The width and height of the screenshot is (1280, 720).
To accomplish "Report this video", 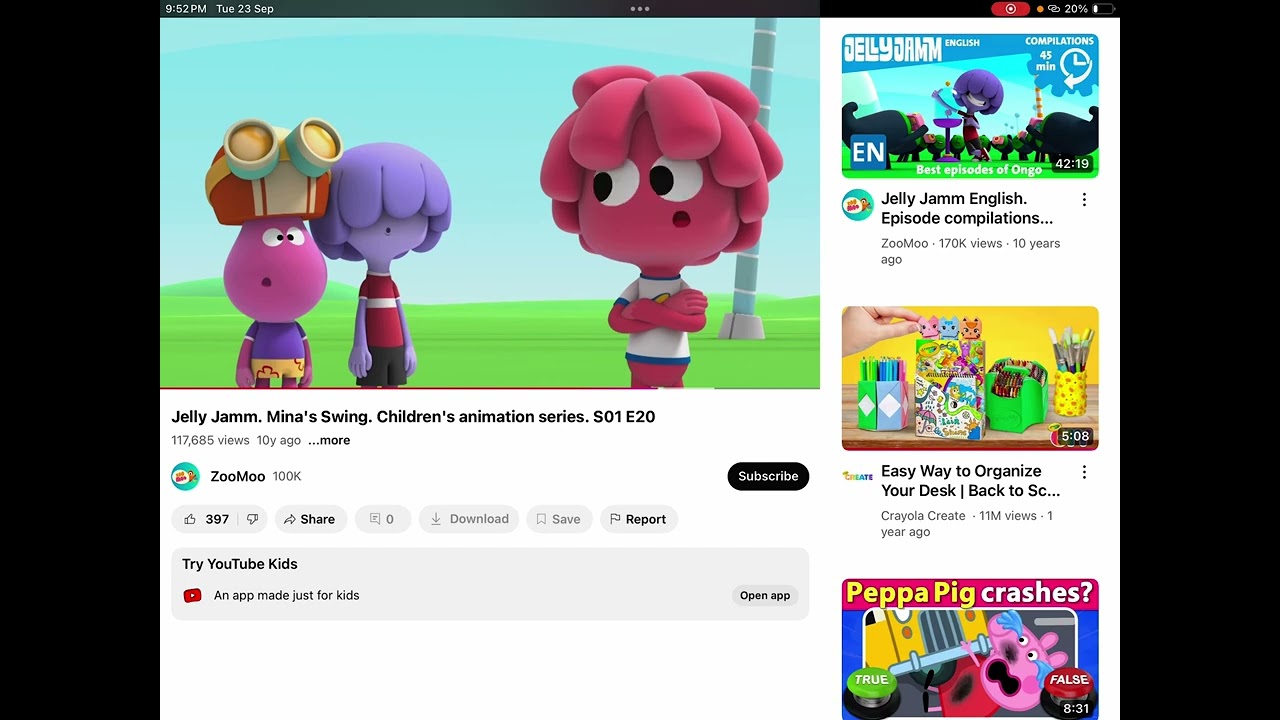I will [x=638, y=519].
